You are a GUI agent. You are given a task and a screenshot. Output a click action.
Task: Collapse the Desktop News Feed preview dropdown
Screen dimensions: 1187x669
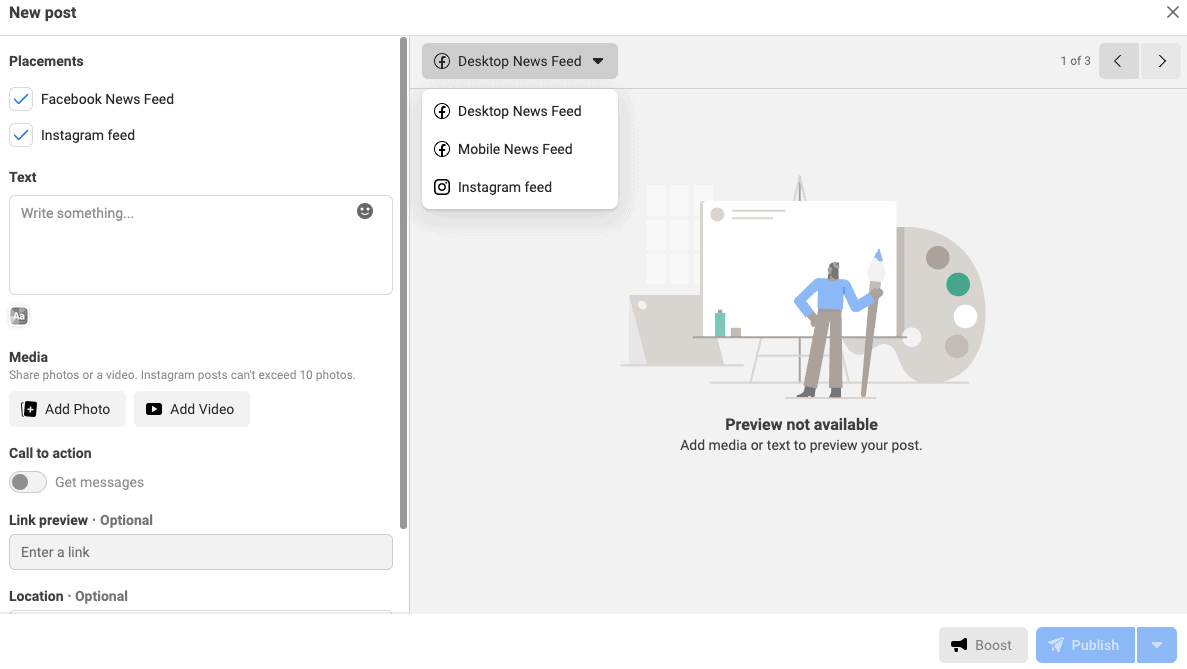(x=519, y=61)
